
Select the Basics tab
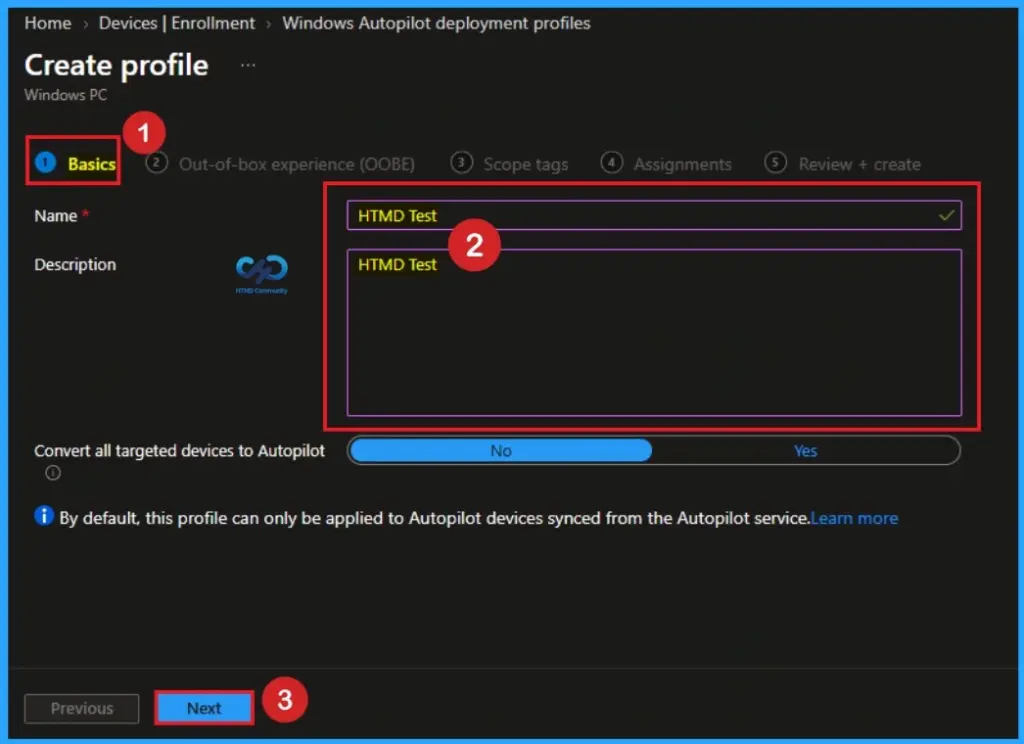tap(76, 163)
